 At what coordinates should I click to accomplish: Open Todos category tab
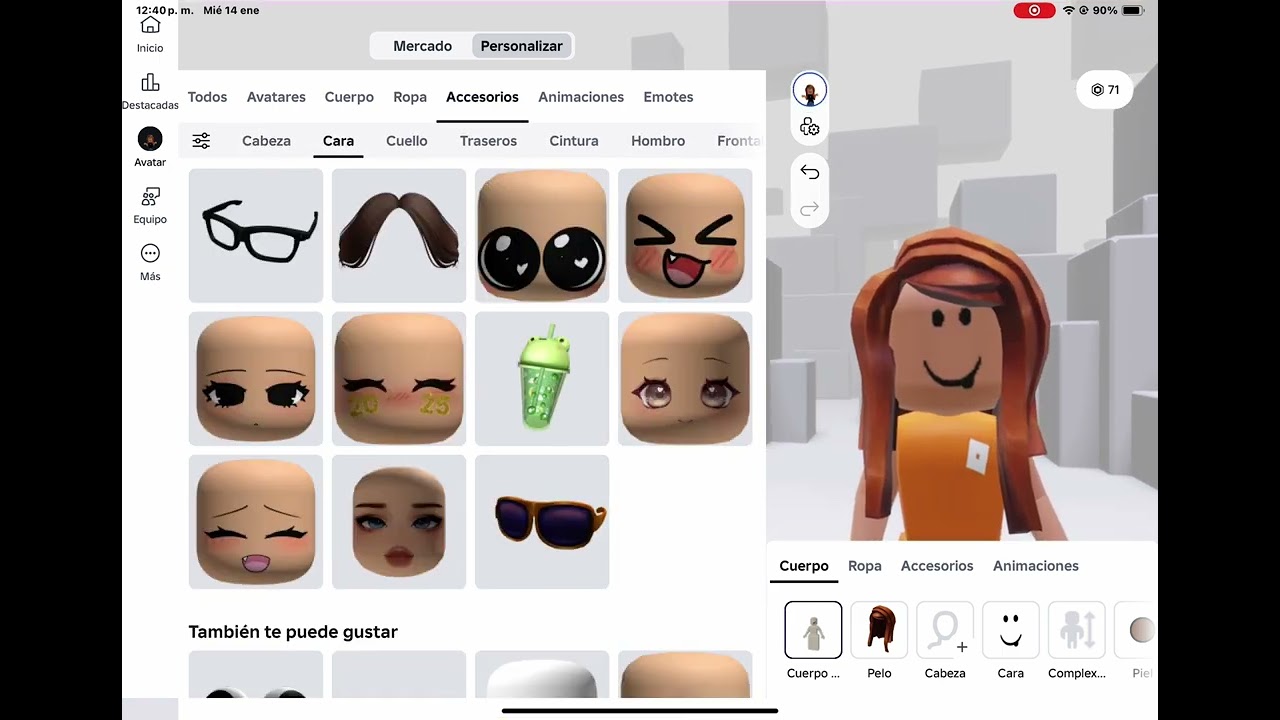coord(207,97)
